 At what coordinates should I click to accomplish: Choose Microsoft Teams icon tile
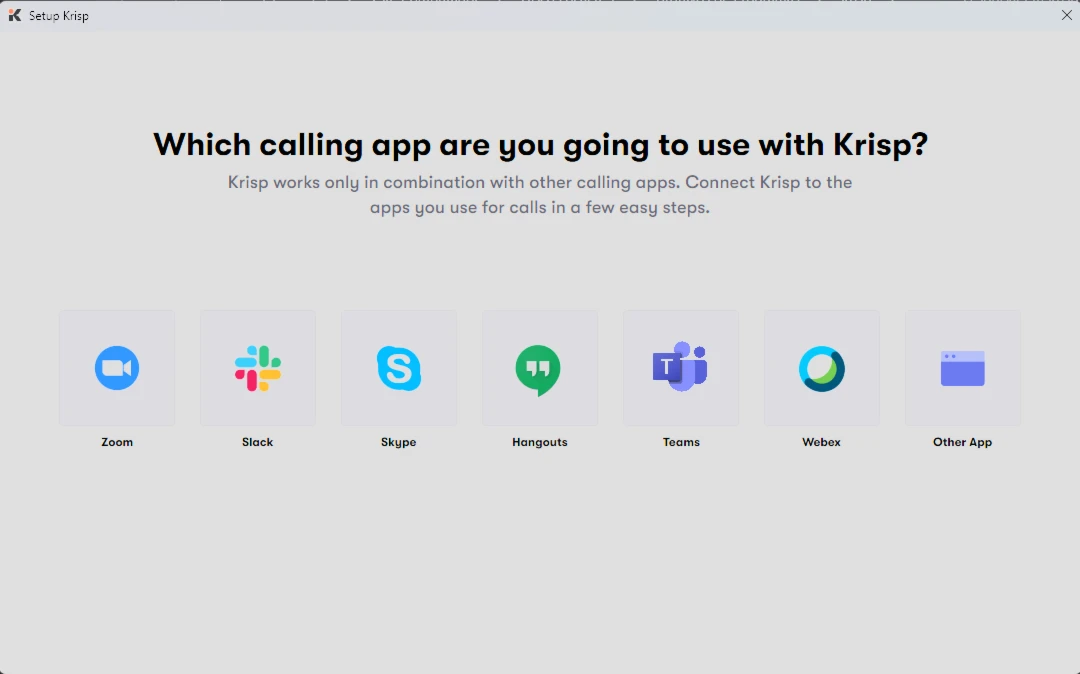(x=681, y=368)
